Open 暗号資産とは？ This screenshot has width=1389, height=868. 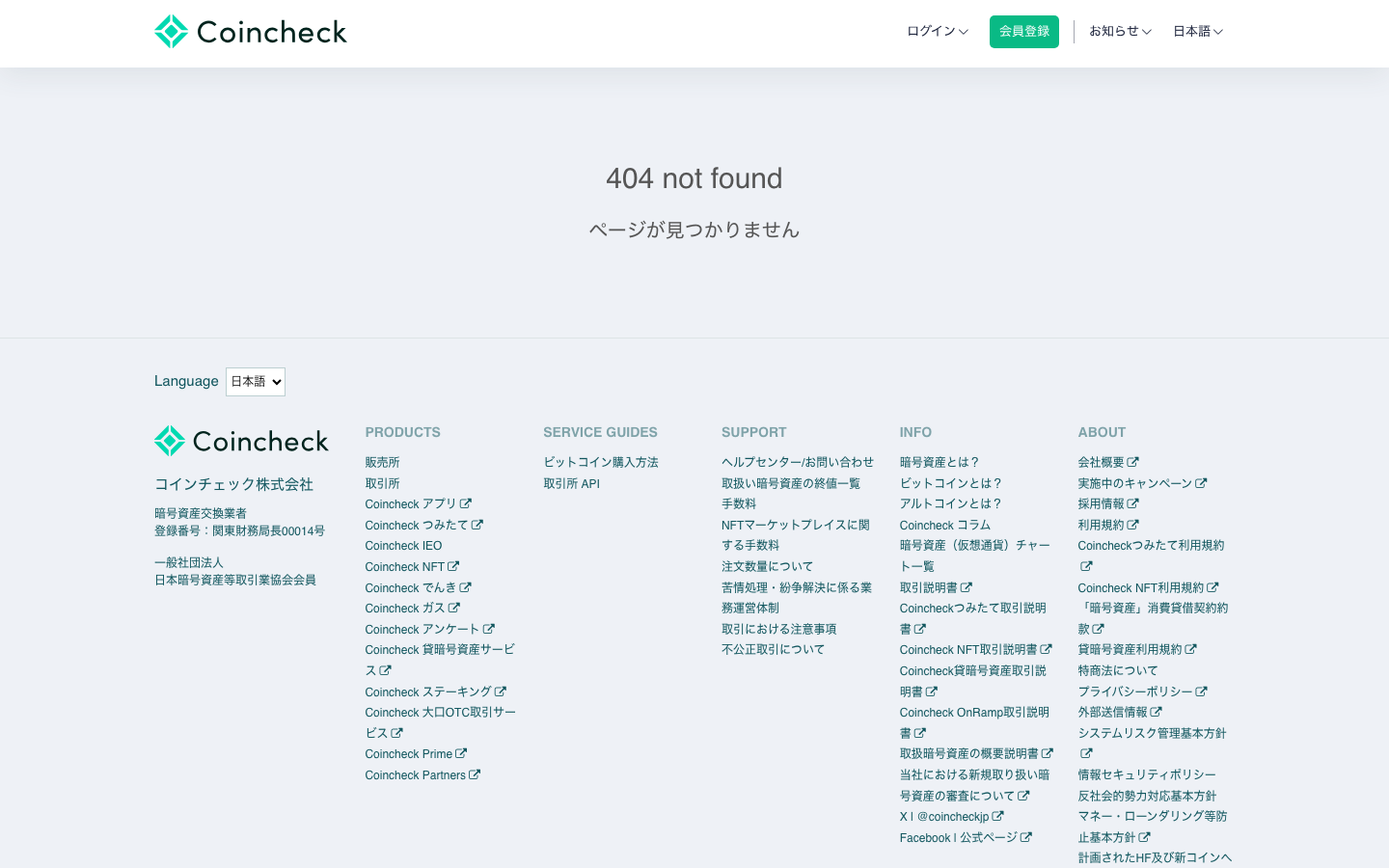[940, 463]
